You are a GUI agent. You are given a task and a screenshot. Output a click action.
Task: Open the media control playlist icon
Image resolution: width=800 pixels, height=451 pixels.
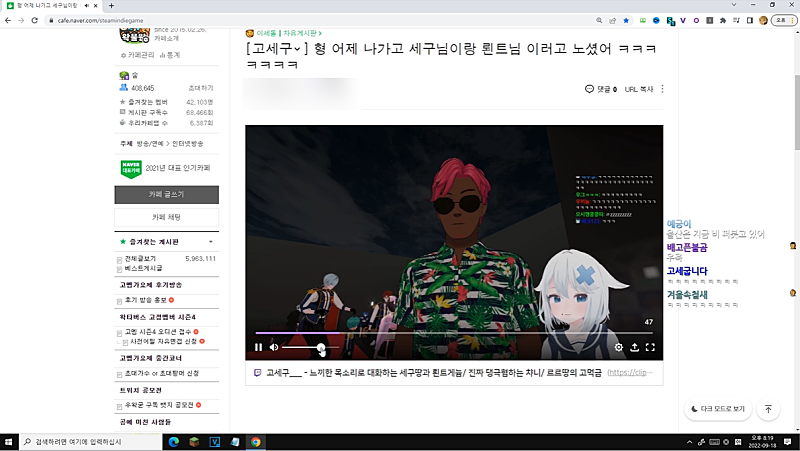click(736, 20)
